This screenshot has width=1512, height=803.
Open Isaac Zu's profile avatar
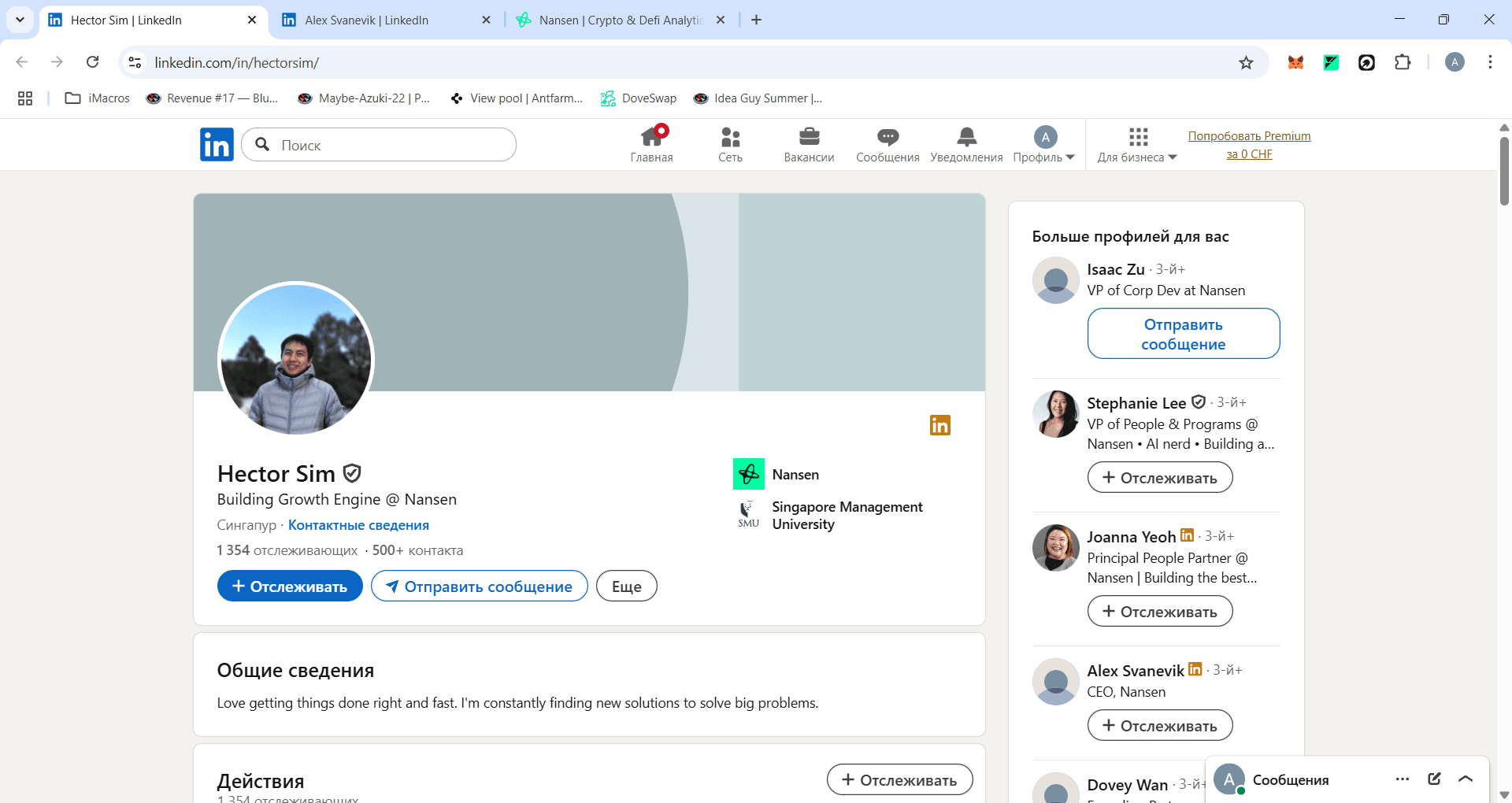(x=1055, y=280)
